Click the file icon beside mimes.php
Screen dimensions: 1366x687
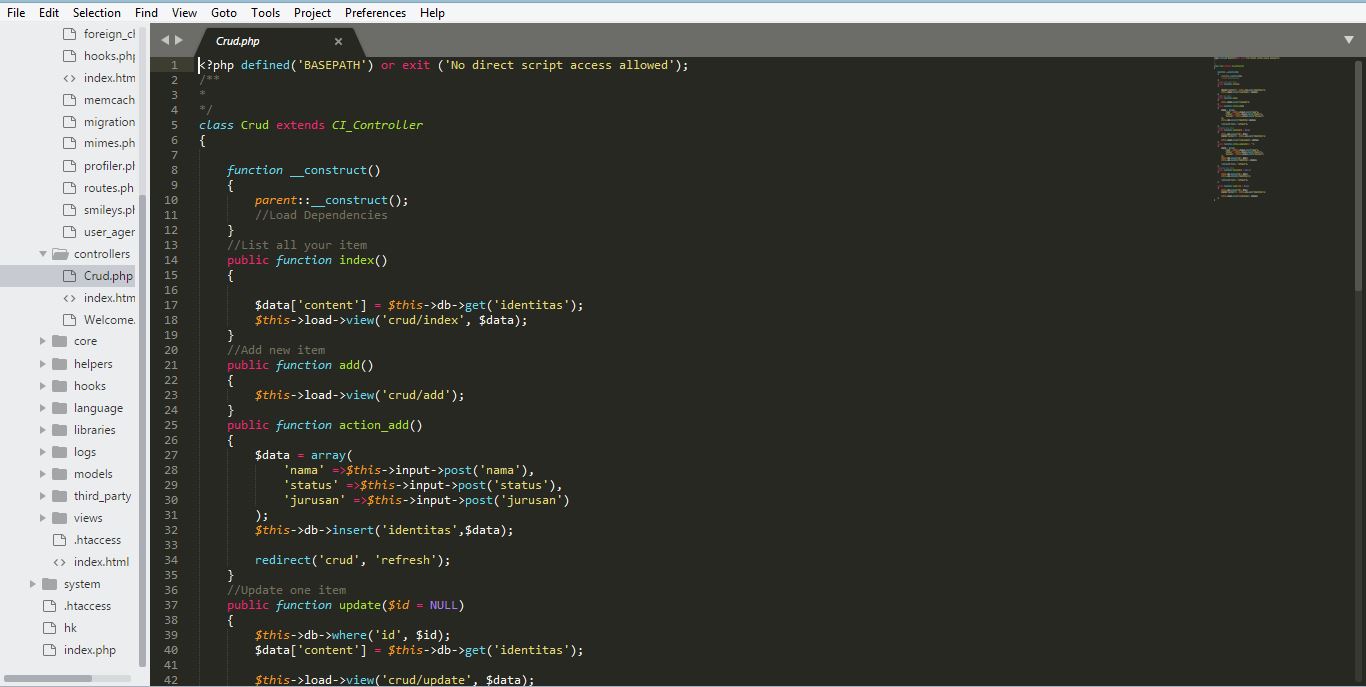tap(69, 143)
